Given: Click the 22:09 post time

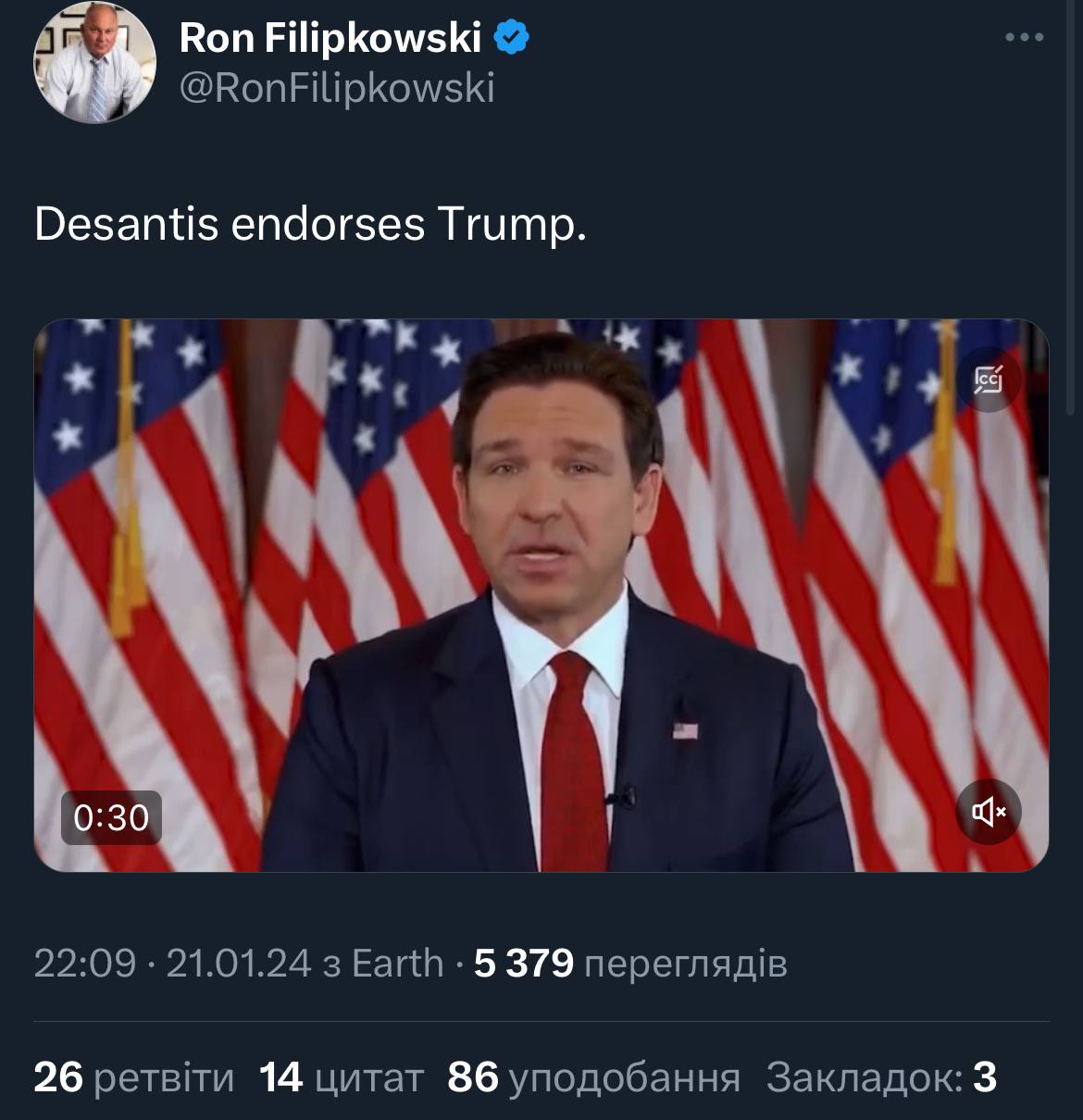Looking at the screenshot, I should point(84,964).
